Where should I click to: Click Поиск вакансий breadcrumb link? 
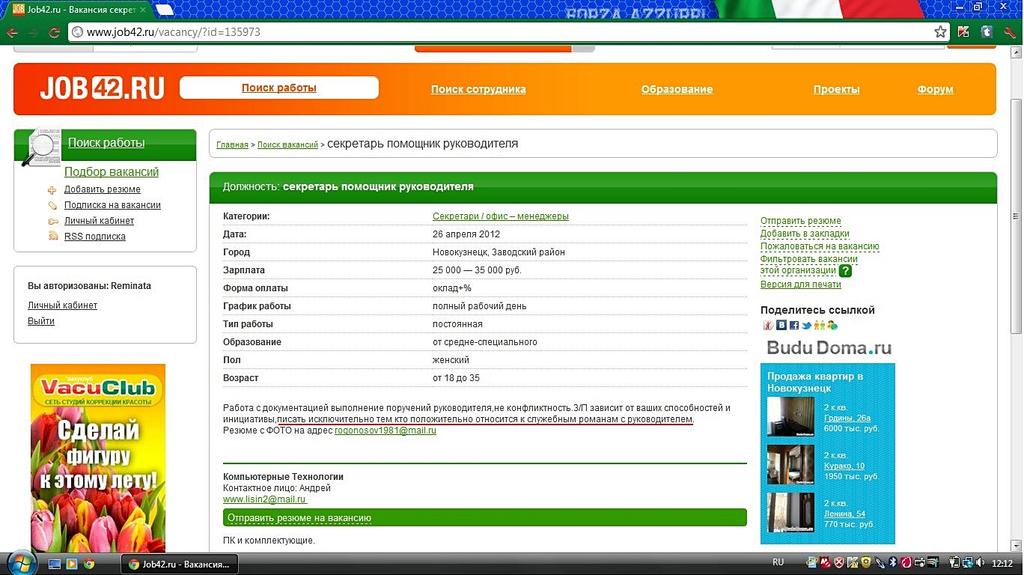pyautogui.click(x=287, y=145)
